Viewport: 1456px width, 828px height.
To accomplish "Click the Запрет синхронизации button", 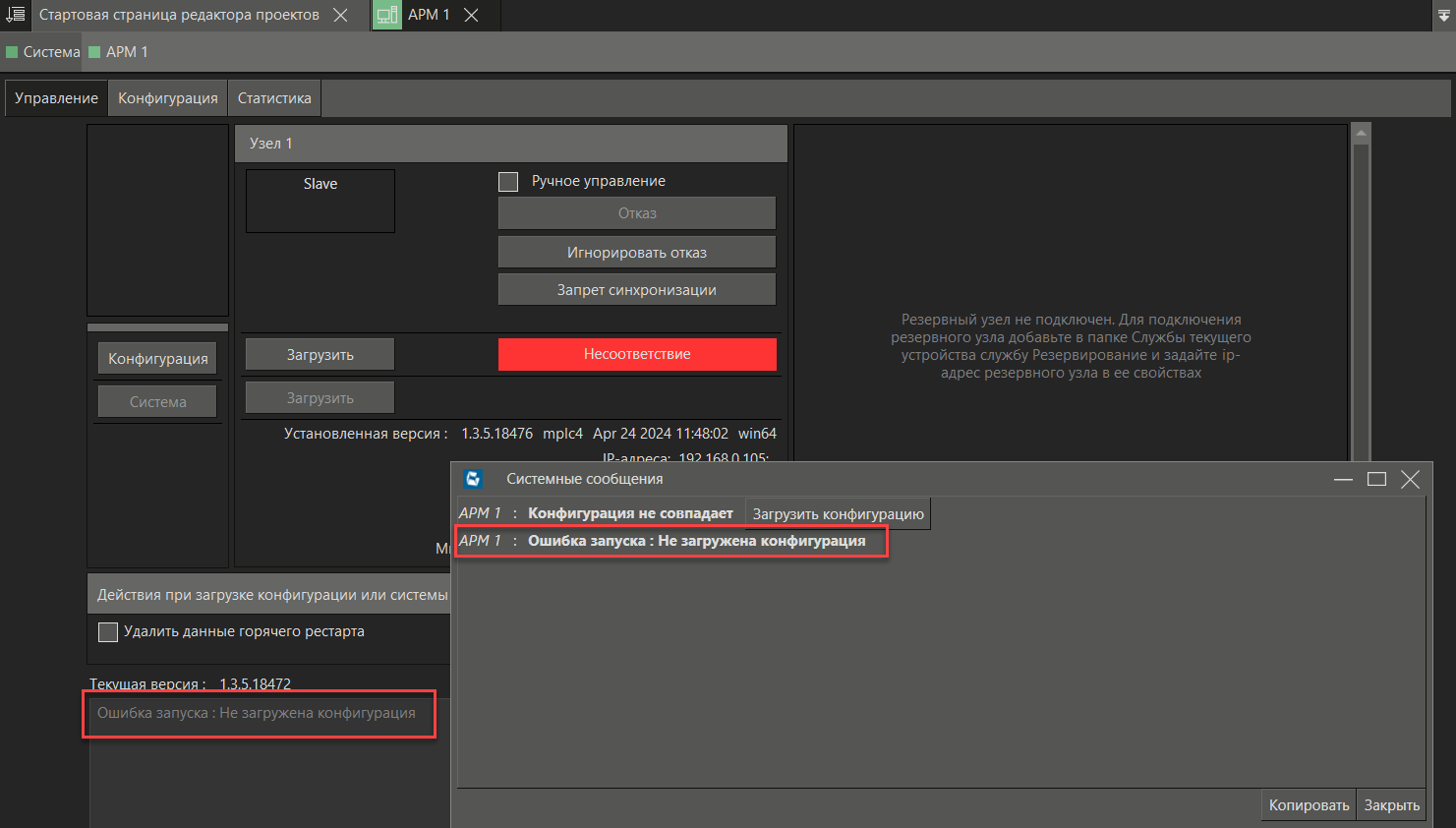I will [636, 290].
